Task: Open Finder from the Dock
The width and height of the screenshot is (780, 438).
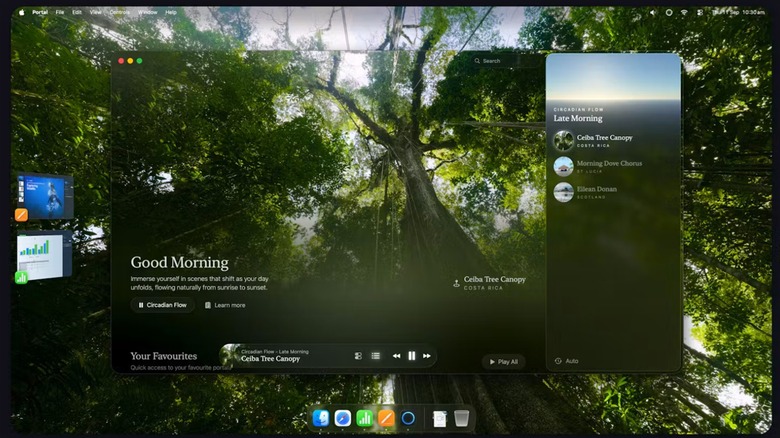Action: pos(321,418)
